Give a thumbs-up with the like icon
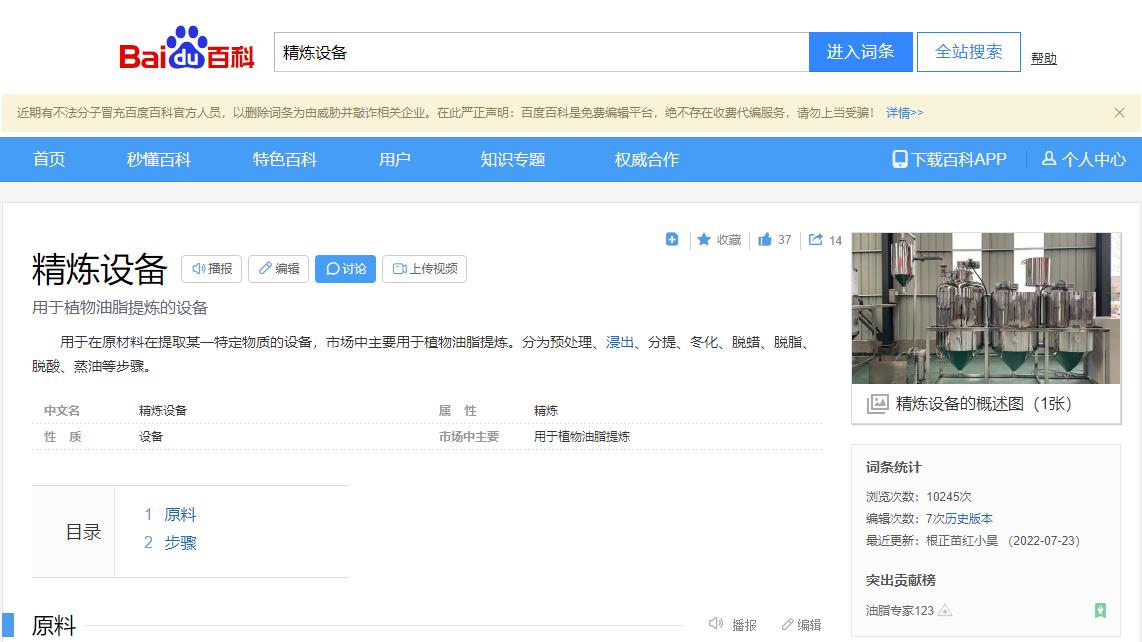The image size is (1142, 642). click(x=762, y=240)
